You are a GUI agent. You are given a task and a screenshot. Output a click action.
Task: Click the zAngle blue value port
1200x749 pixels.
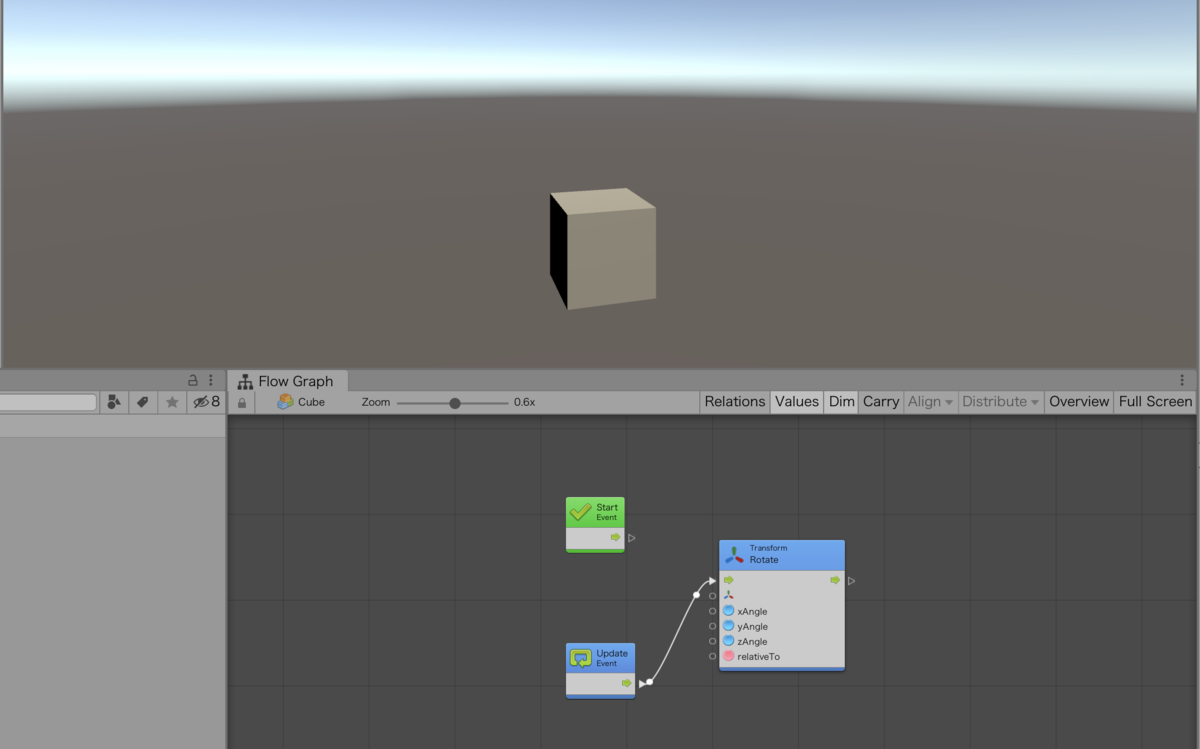point(729,641)
